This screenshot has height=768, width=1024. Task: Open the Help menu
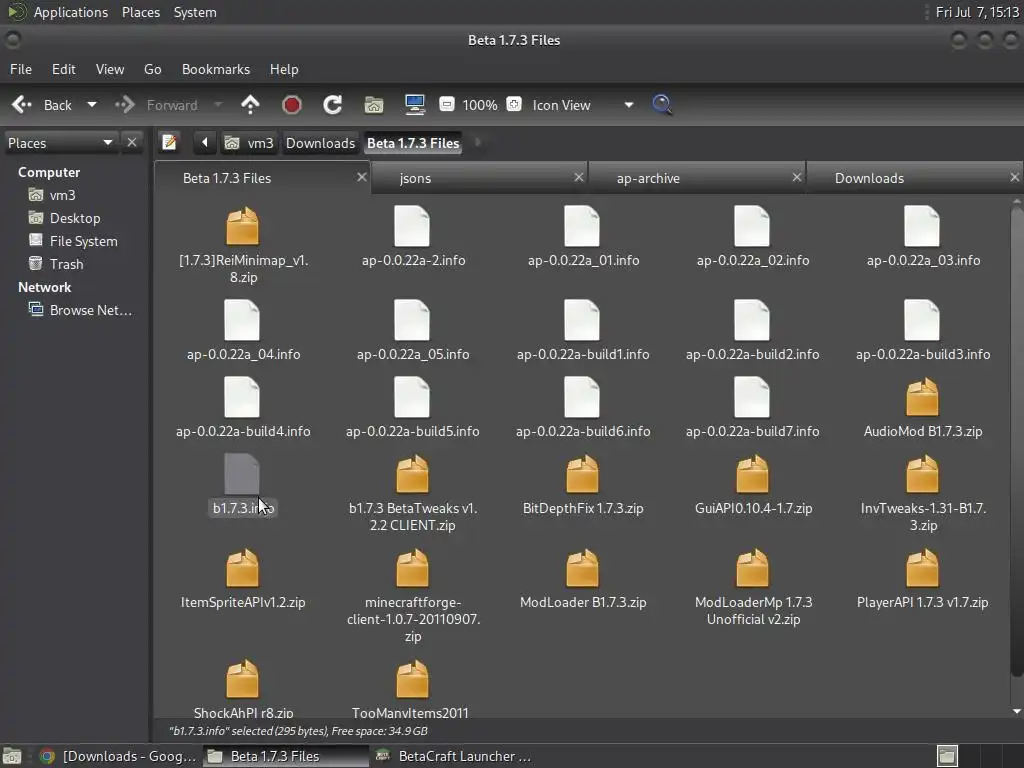coord(284,69)
